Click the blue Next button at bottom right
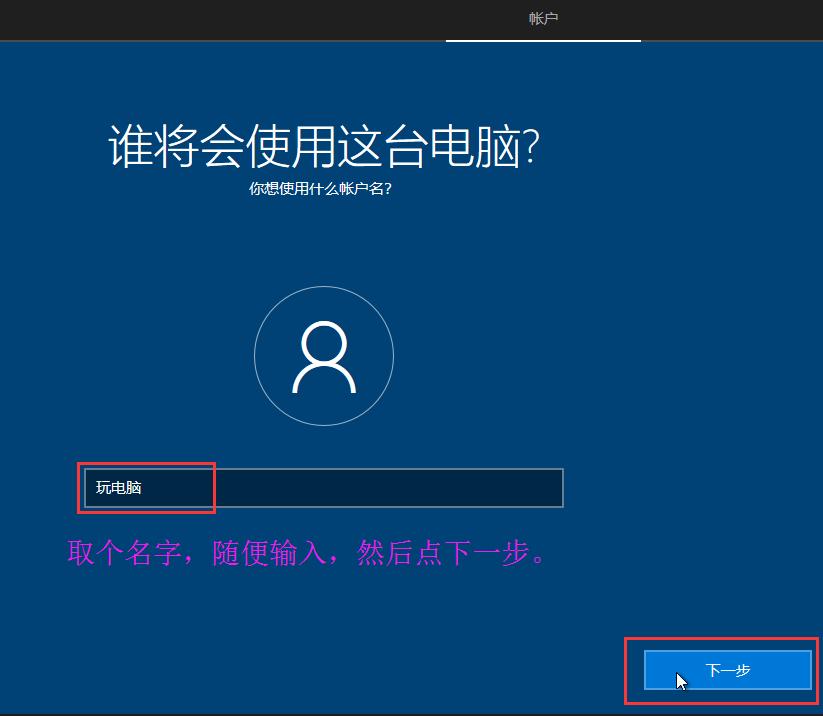 727,670
